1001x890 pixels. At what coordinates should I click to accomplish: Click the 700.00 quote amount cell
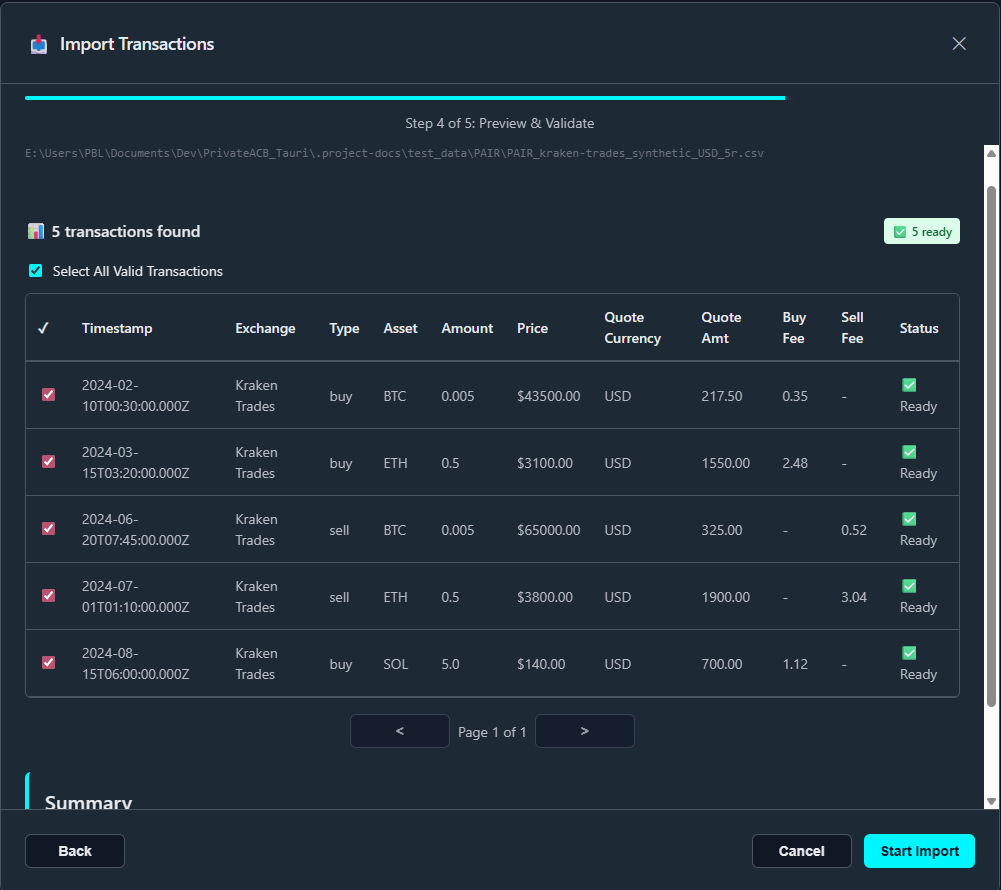click(x=721, y=664)
